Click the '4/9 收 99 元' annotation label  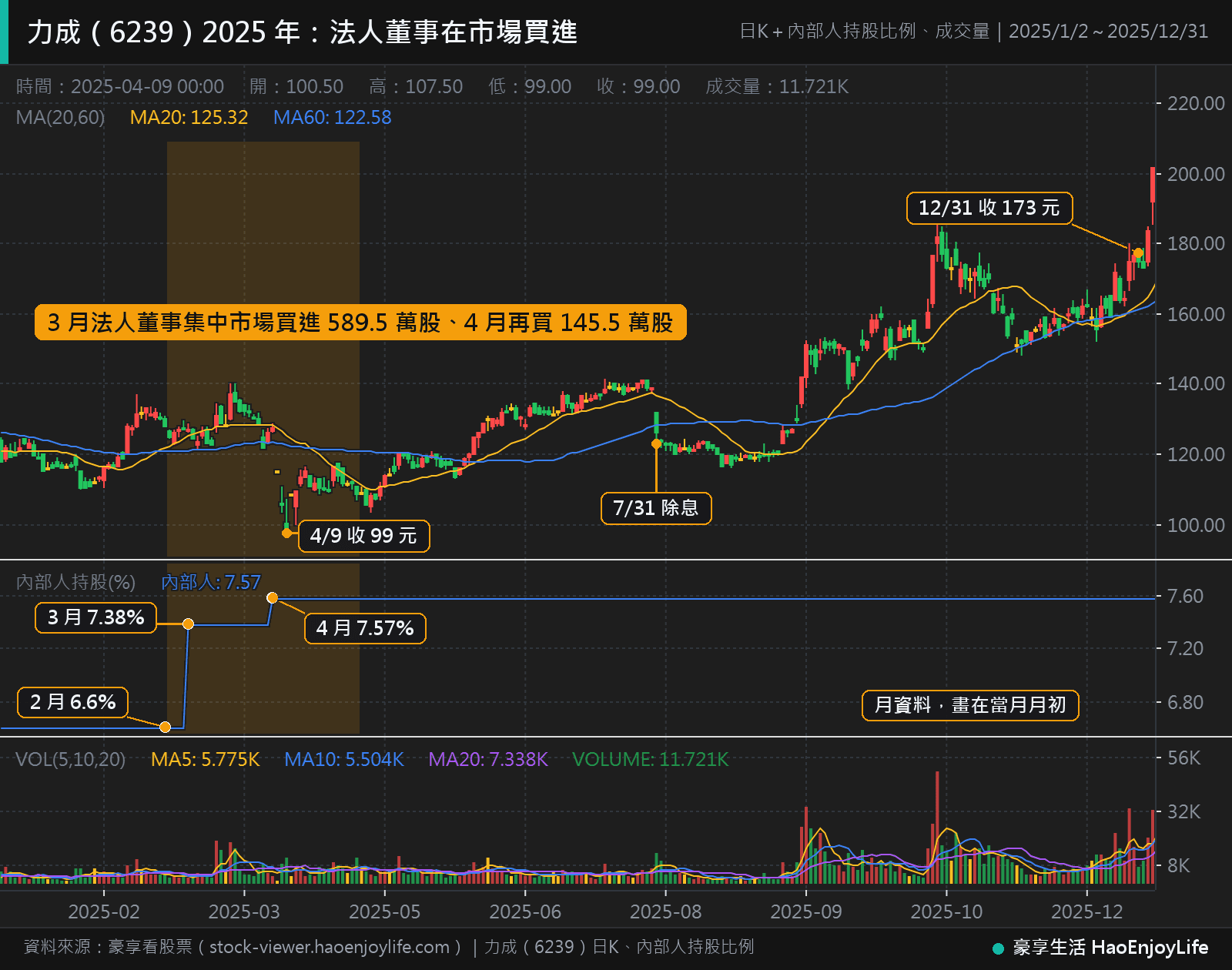tap(363, 536)
